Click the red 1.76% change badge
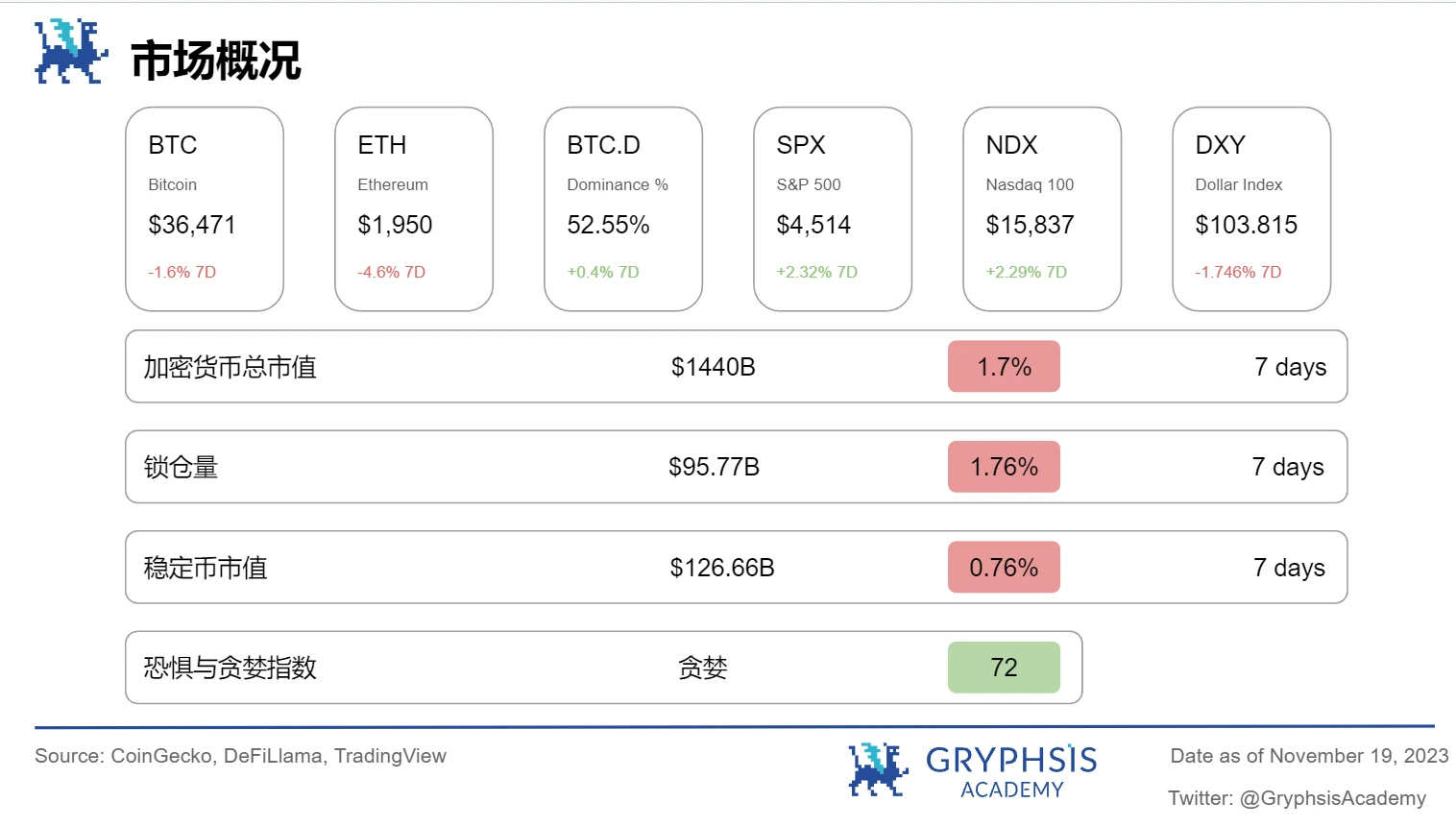 tap(1004, 467)
